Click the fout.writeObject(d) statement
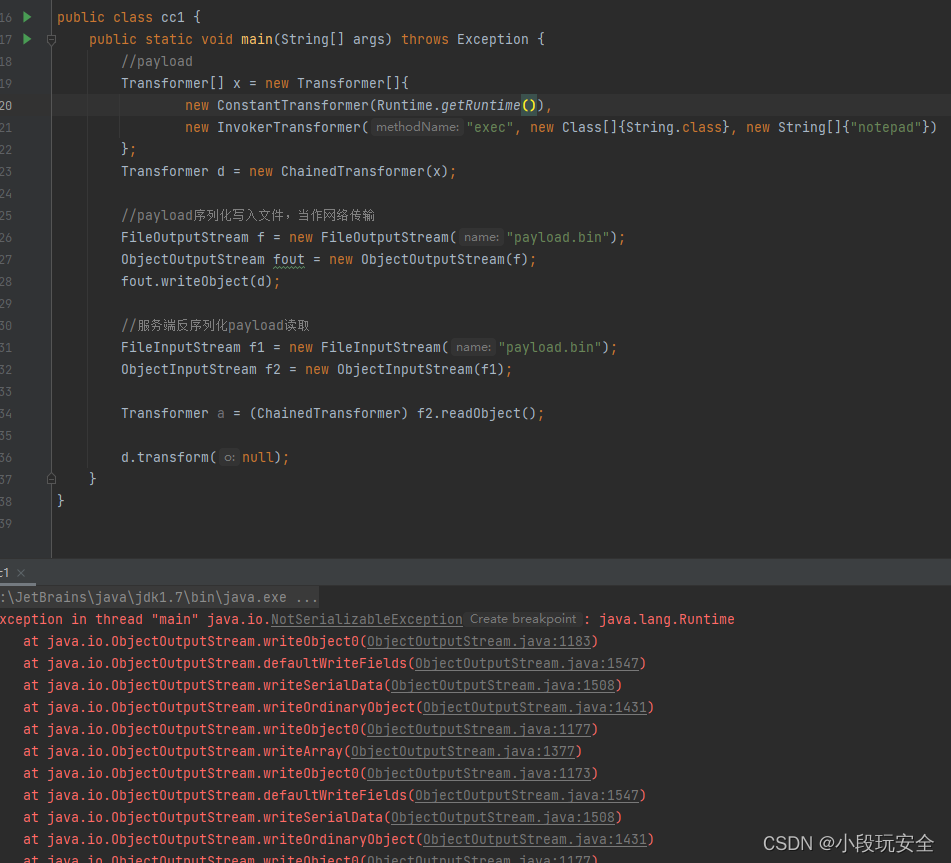951x863 pixels. tap(200, 281)
